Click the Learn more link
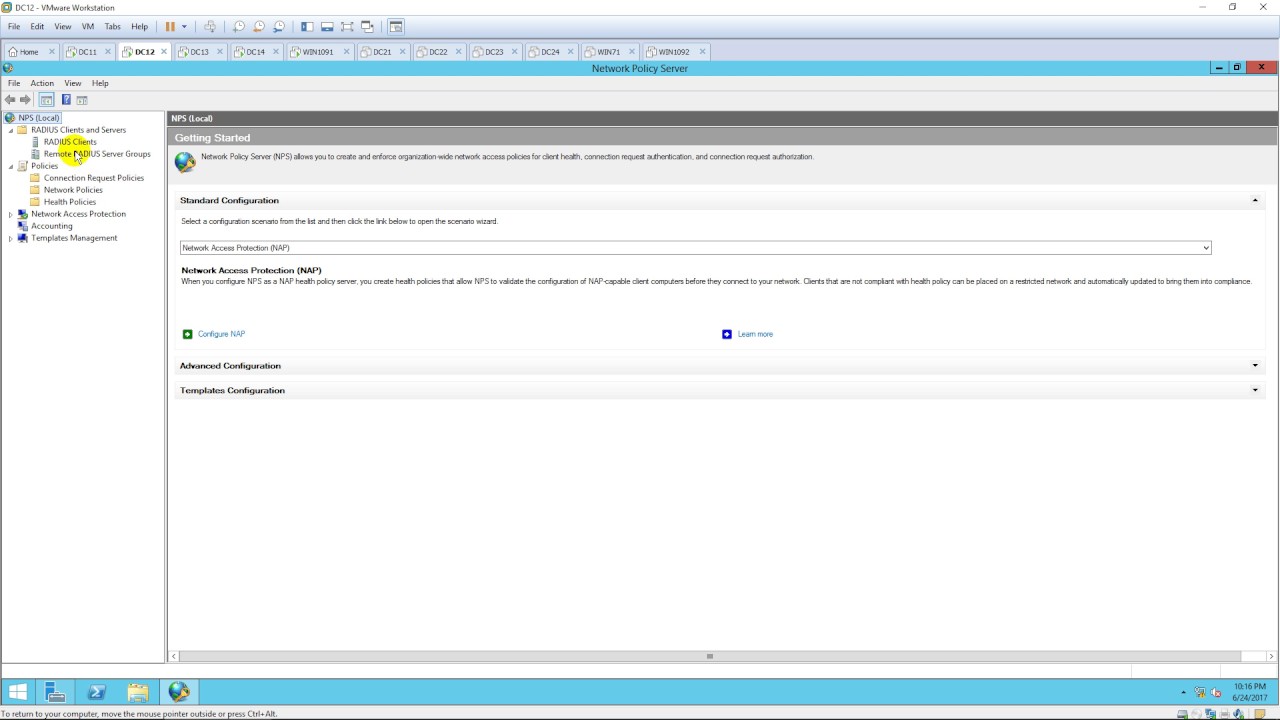Screen dimensions: 1280x720 point(755,334)
